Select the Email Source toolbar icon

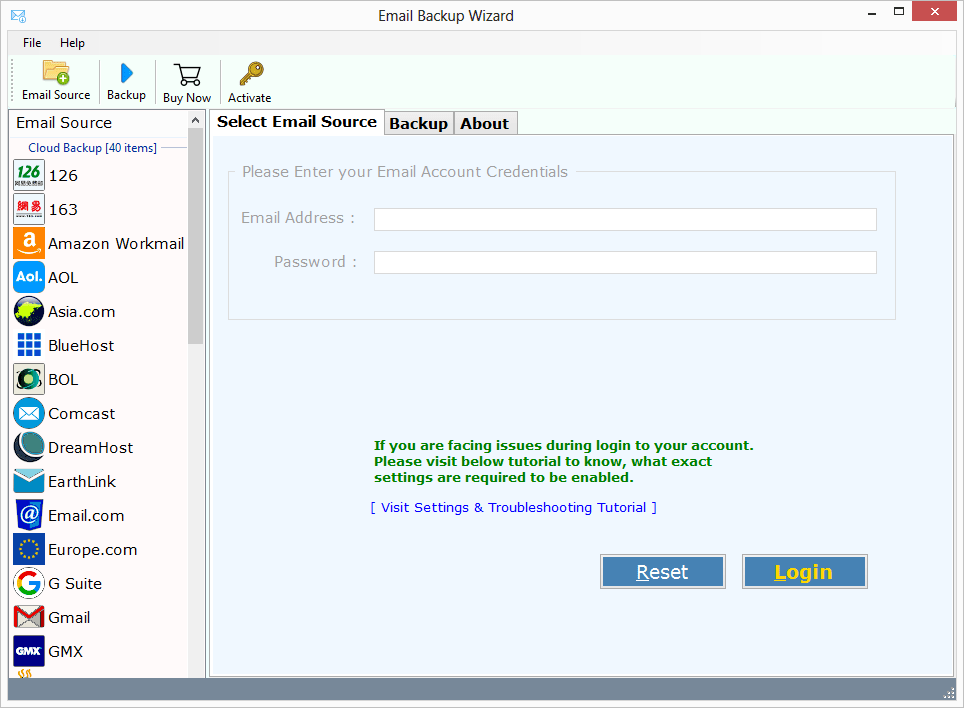[x=54, y=80]
